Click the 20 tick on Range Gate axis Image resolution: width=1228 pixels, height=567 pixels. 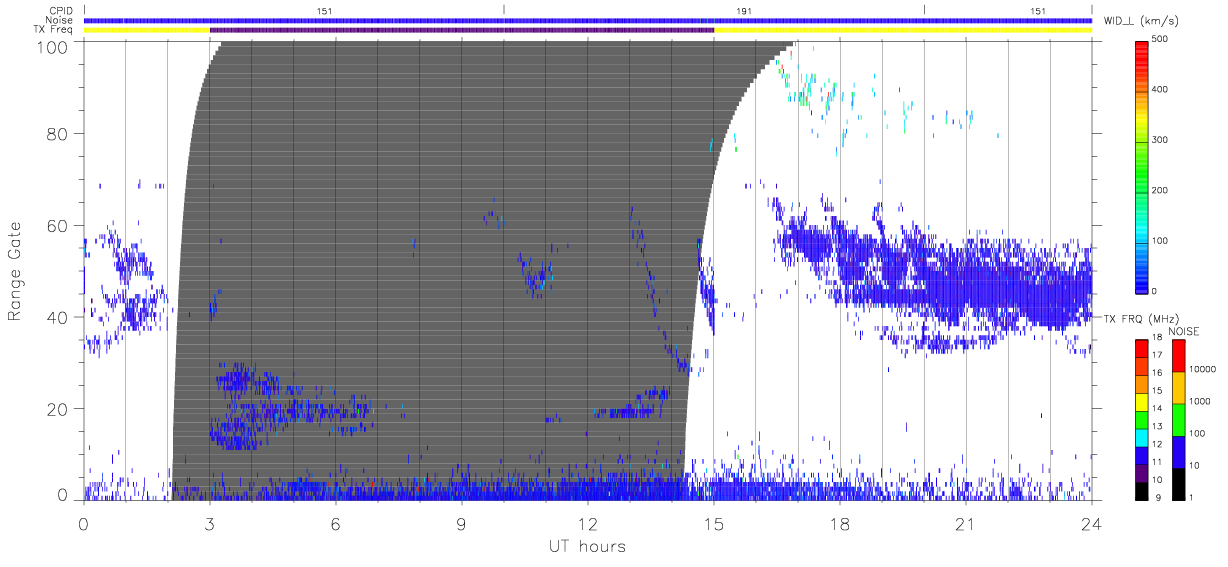pyautogui.click(x=59, y=409)
